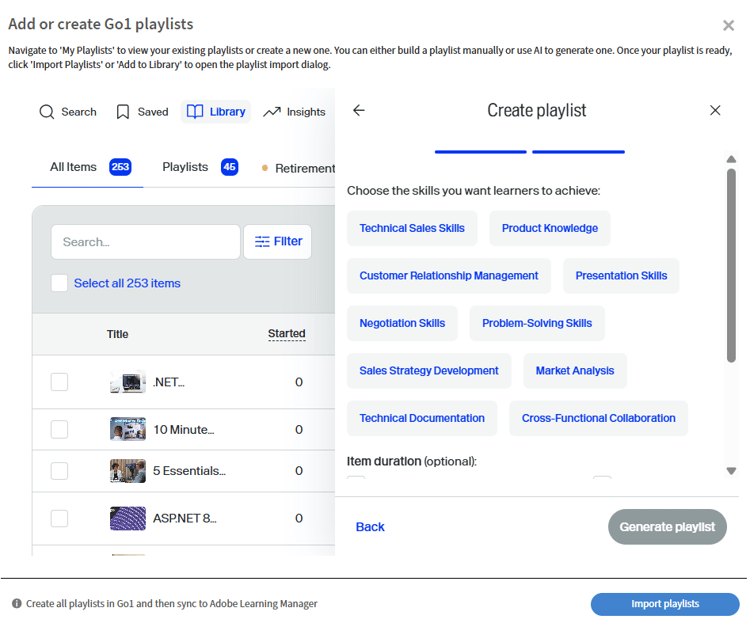Click the Saved bookmark icon
750x623 pixels.
click(x=123, y=112)
